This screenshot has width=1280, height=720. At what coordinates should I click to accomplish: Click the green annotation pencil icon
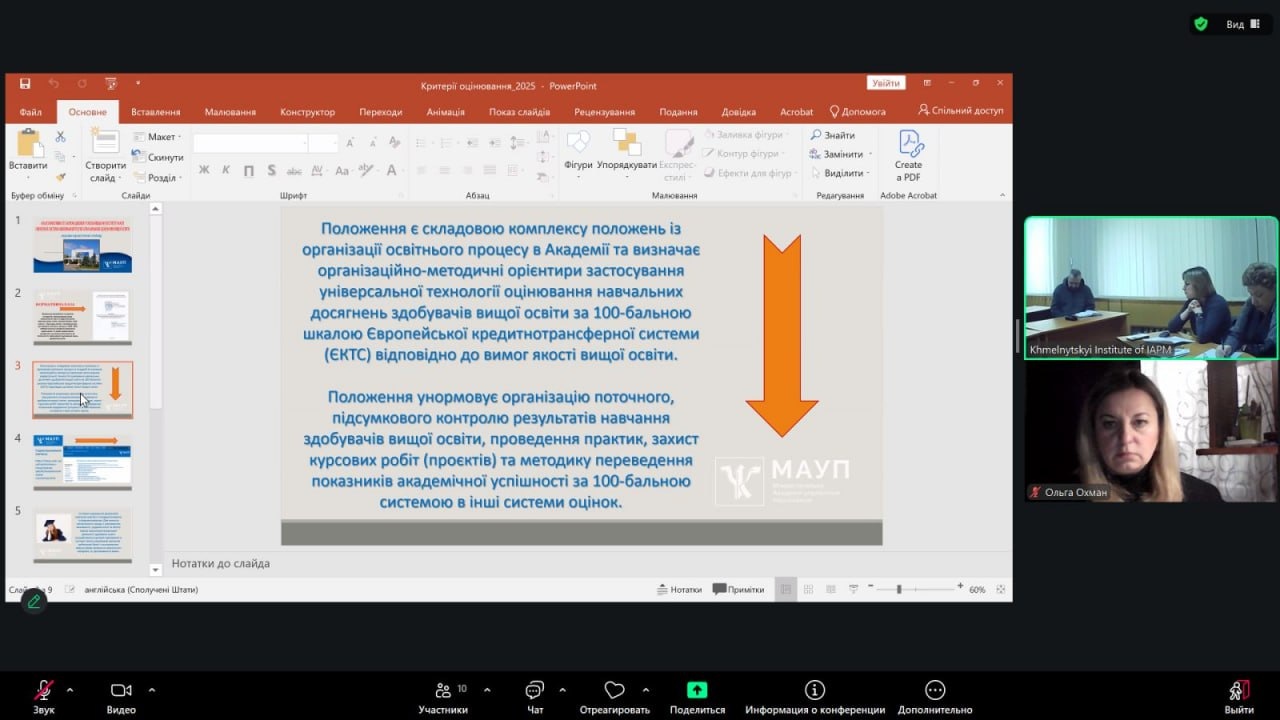click(x=34, y=601)
